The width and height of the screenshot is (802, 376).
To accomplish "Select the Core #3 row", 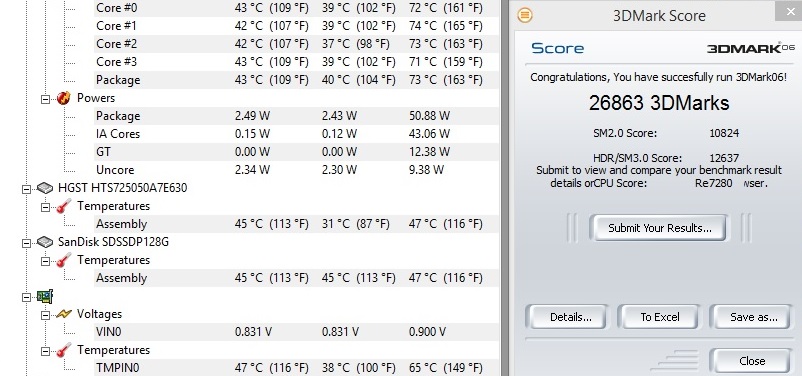I will point(296,62).
